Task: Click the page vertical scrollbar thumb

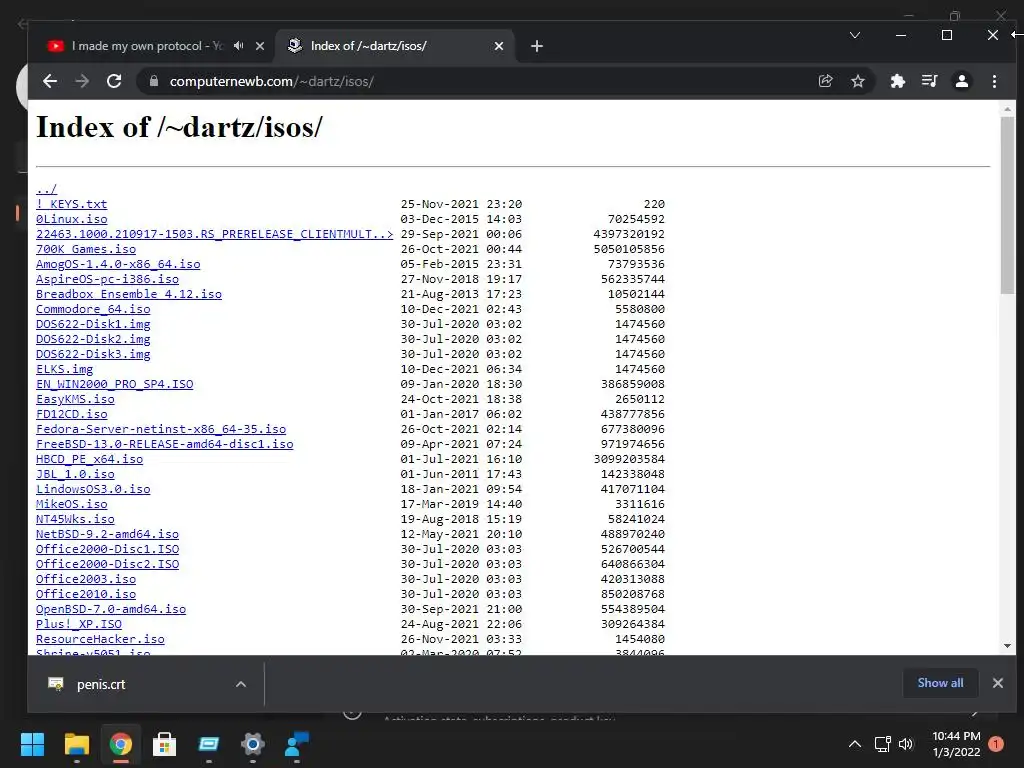Action: 1008,206
